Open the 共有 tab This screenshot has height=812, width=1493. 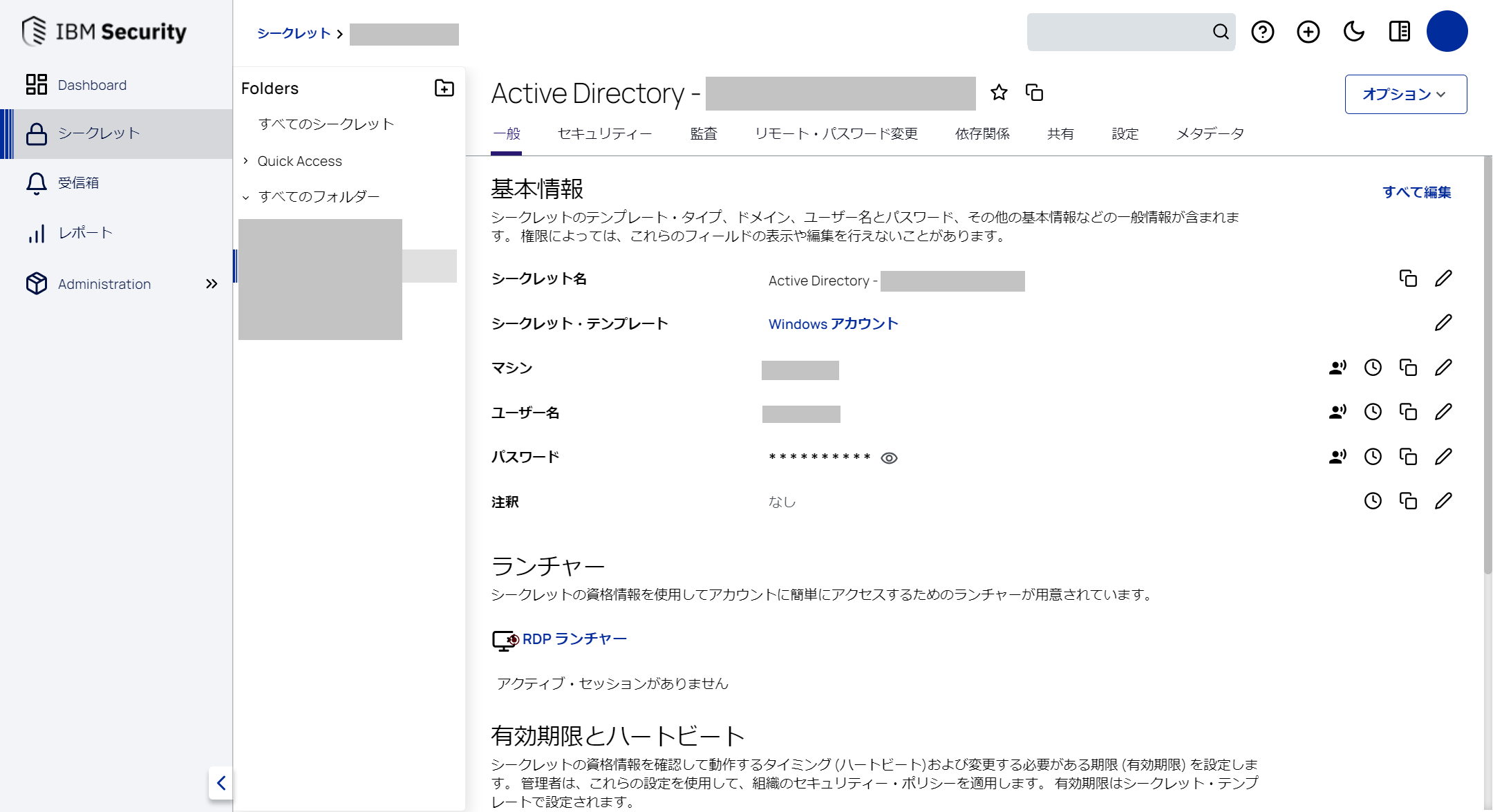click(x=1060, y=134)
